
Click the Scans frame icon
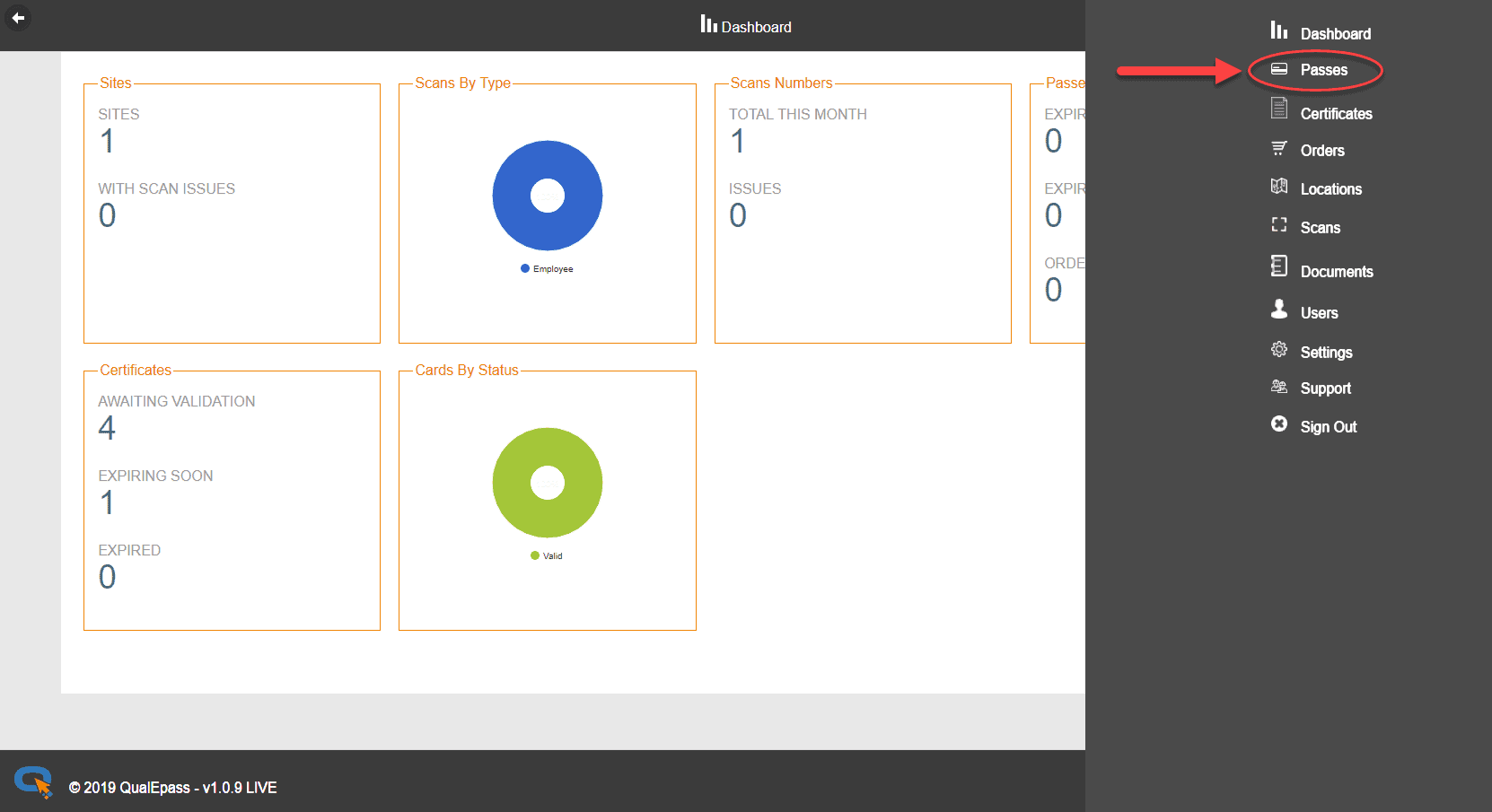(1279, 224)
